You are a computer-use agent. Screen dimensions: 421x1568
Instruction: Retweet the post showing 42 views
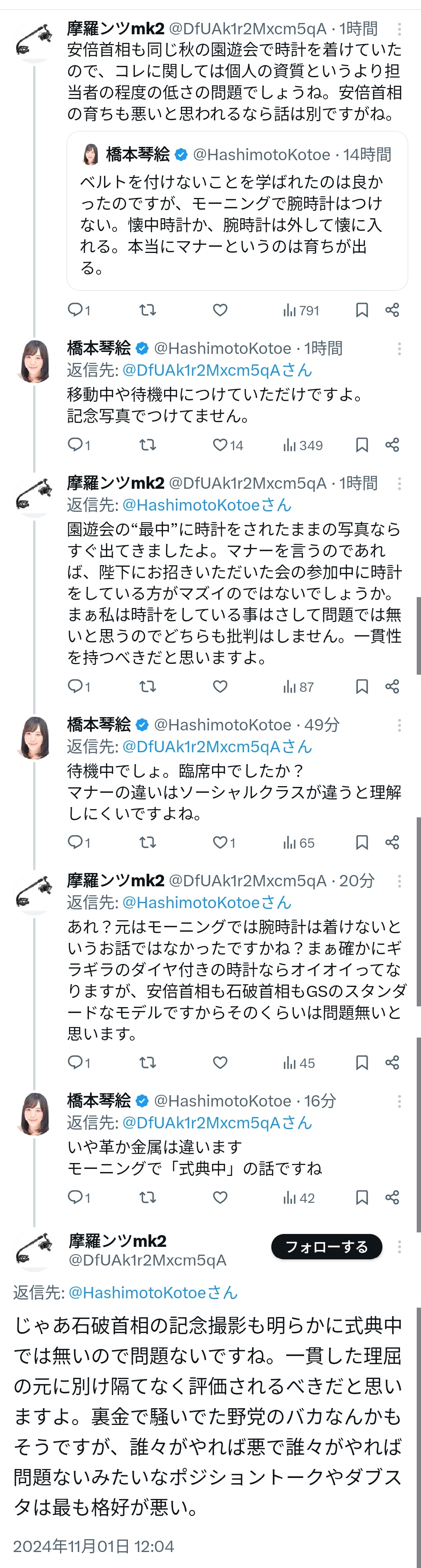147,1197
